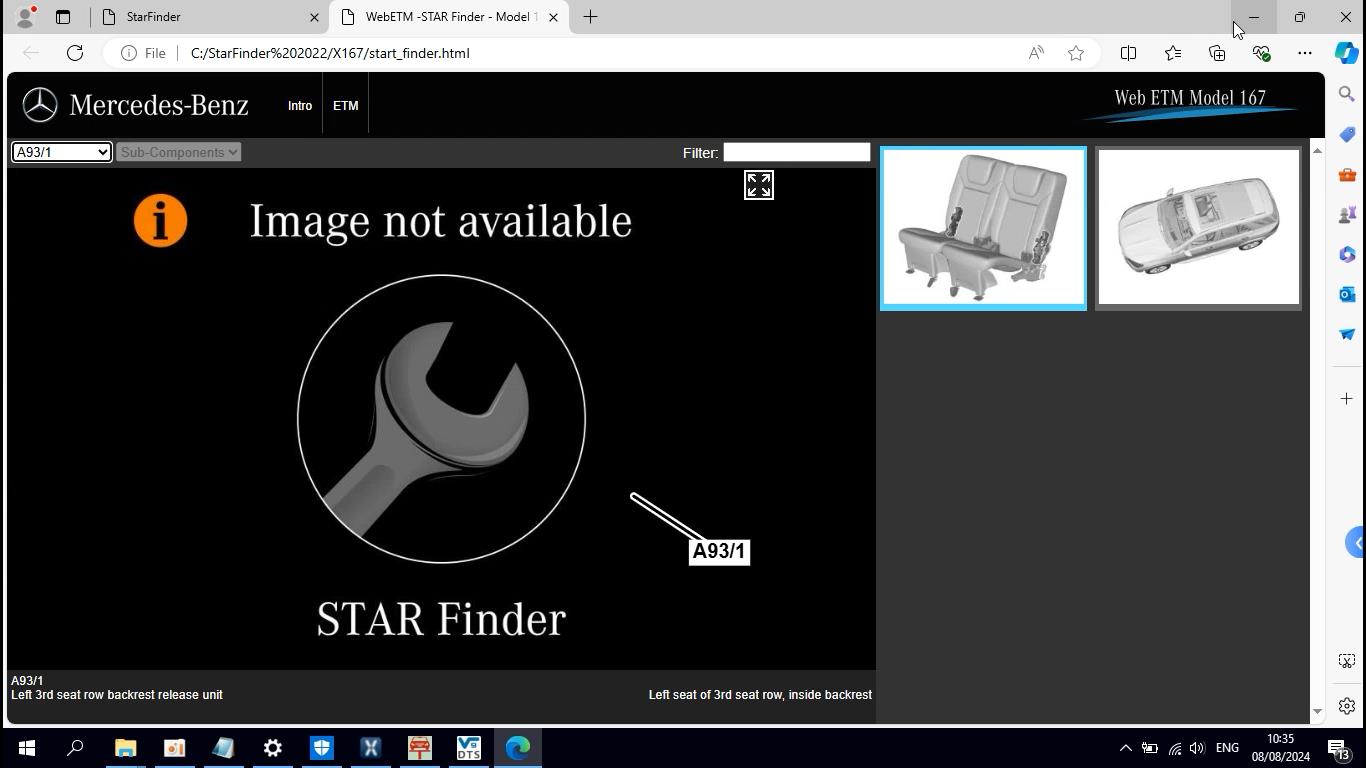The image size is (1366, 768).
Task: Refresh the current page
Action: (x=75, y=53)
